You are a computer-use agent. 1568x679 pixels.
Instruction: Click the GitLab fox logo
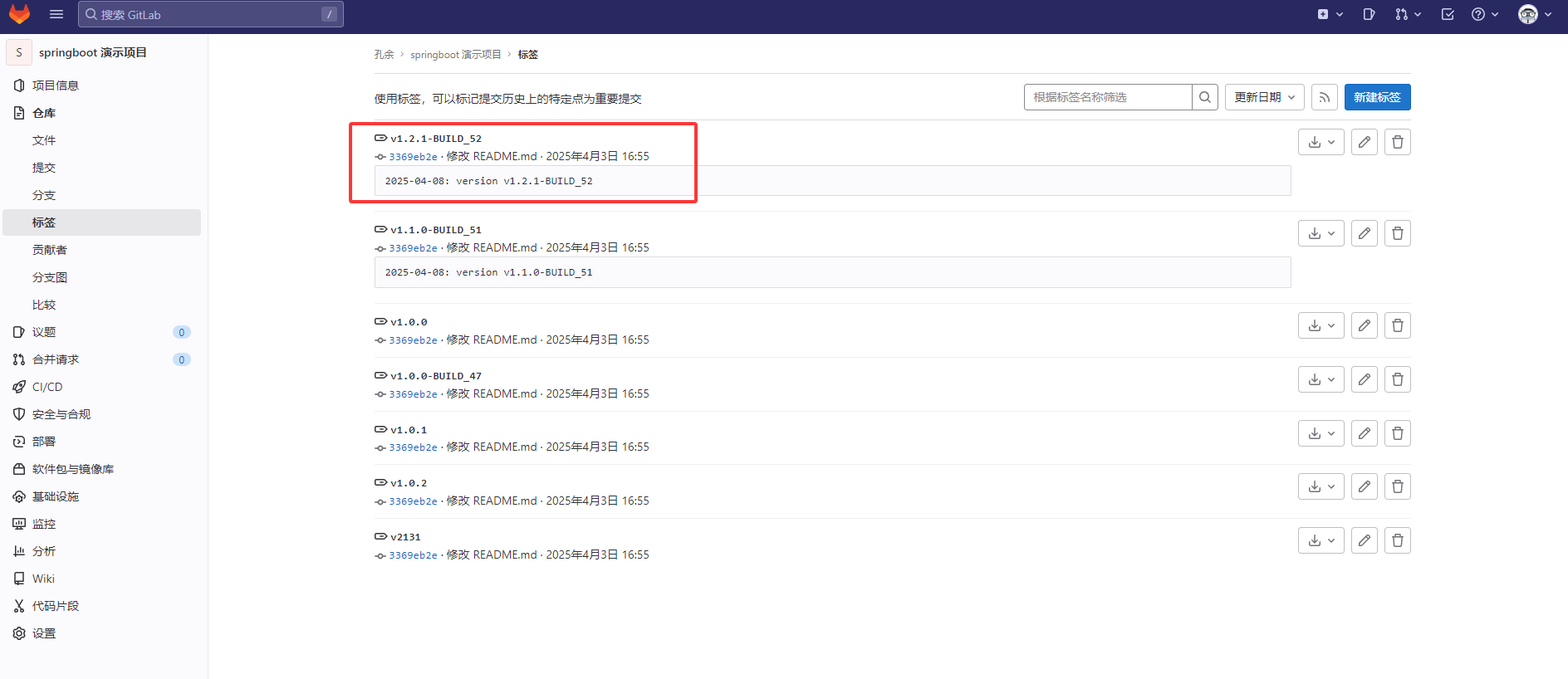[19, 14]
